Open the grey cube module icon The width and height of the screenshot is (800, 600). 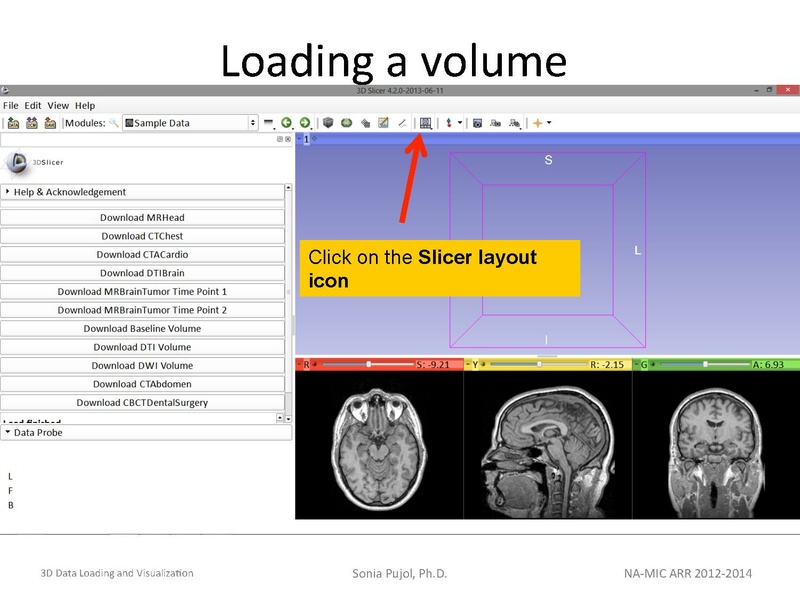pyautogui.click(x=328, y=122)
